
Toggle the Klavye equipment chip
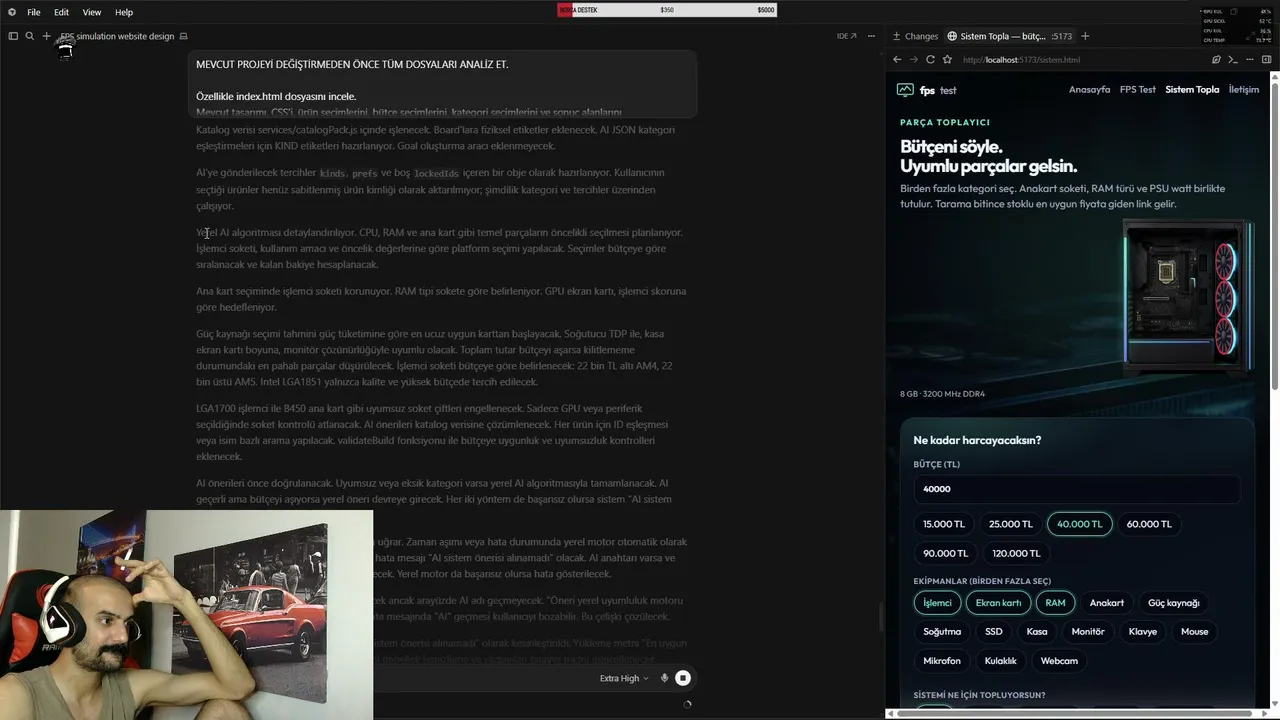[x=1143, y=632]
